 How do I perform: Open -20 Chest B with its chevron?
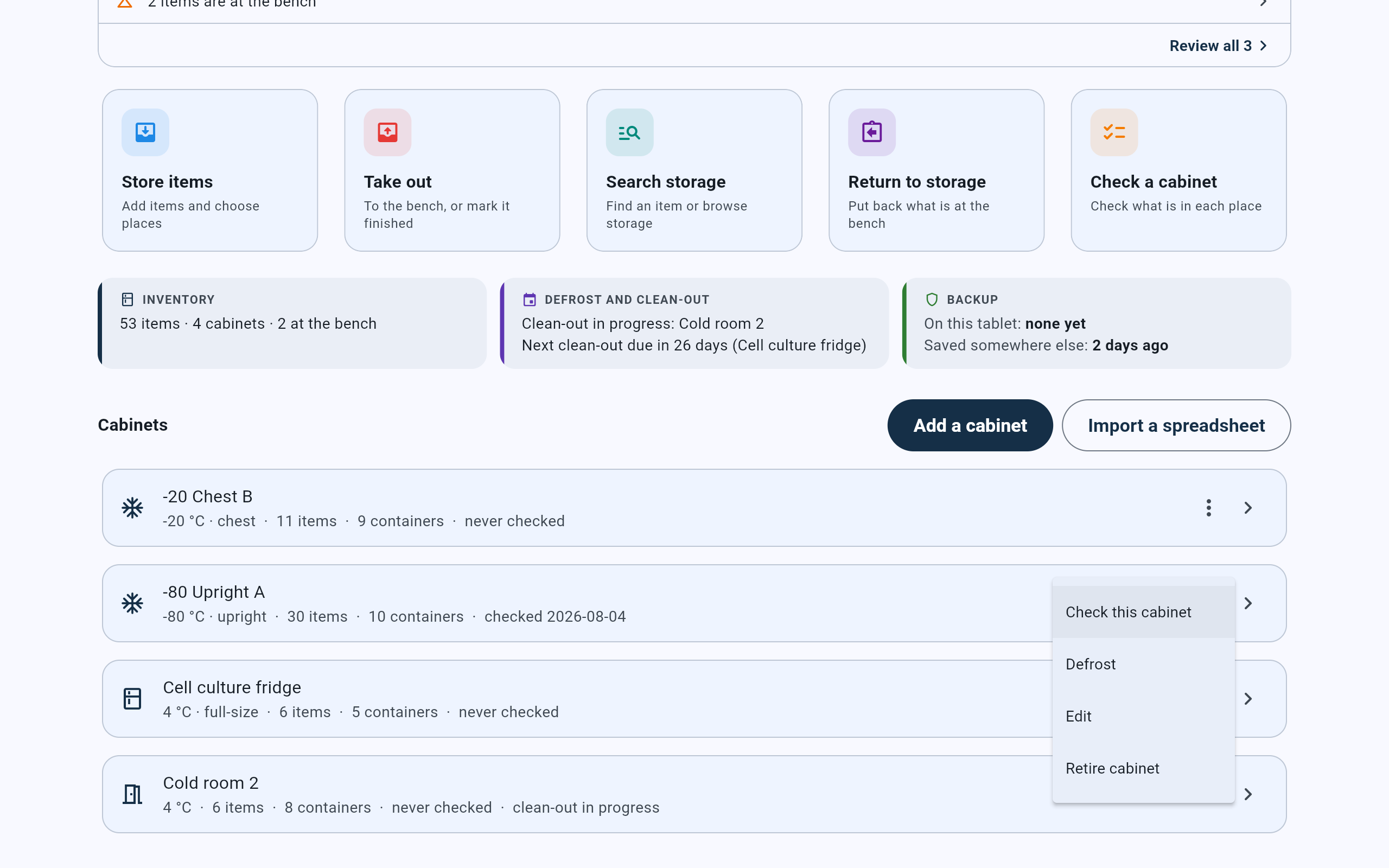[1248, 508]
